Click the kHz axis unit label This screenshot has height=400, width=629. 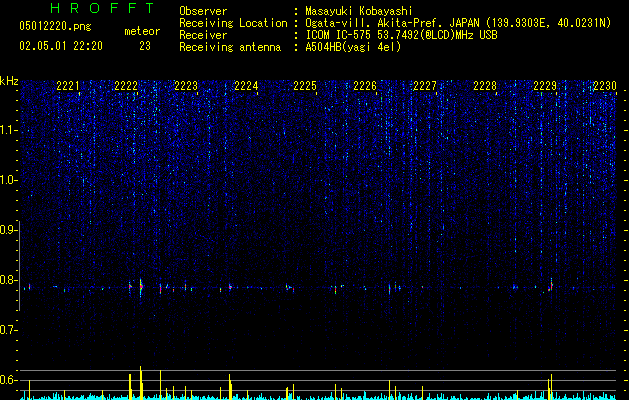click(x=9, y=81)
